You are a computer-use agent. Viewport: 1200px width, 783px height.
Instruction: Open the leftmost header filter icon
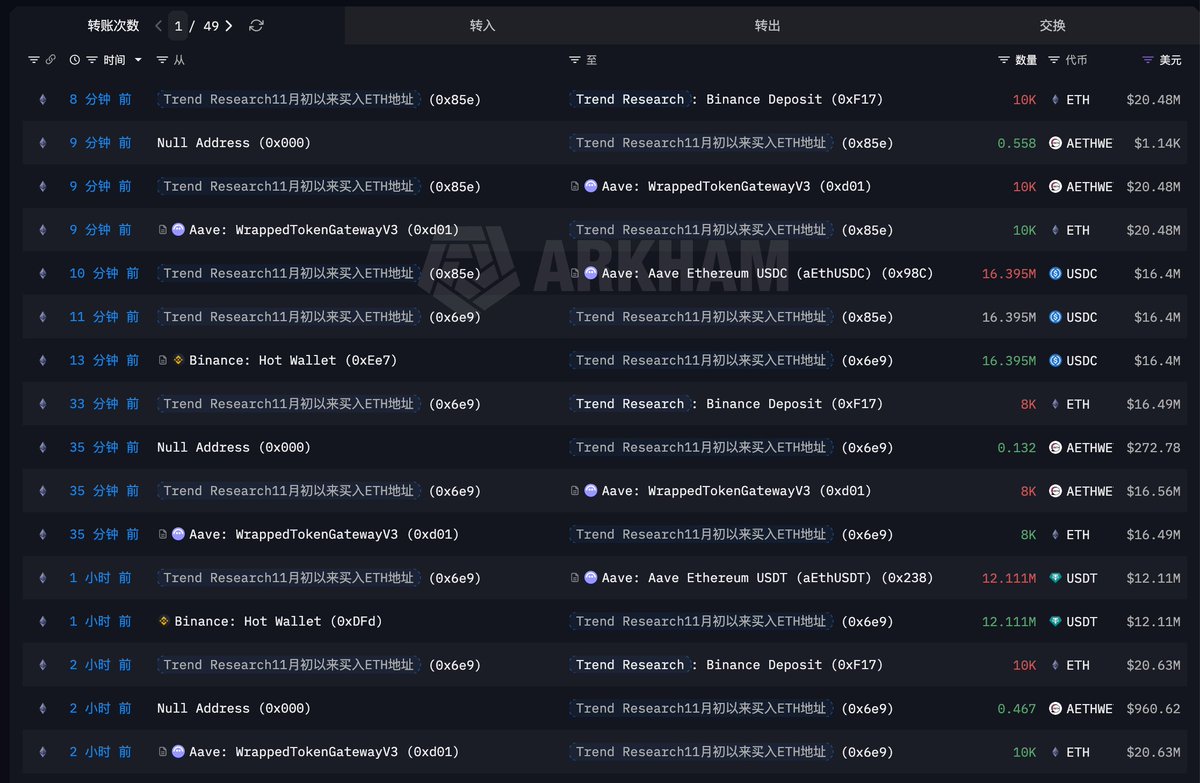pos(33,60)
